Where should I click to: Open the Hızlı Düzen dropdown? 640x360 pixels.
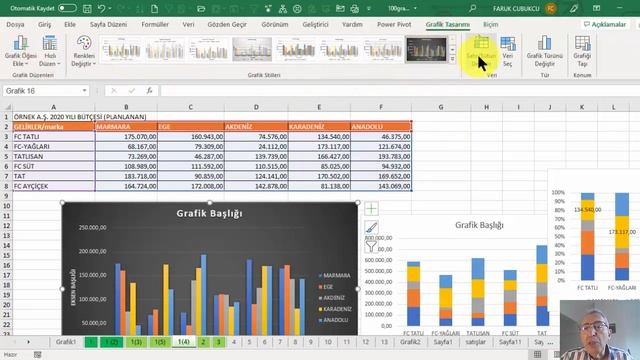click(49, 51)
